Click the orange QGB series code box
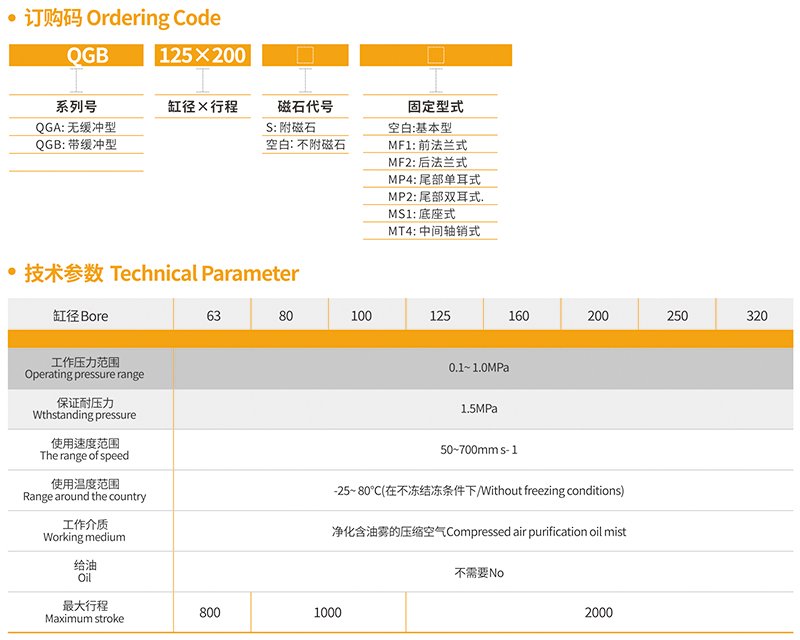 click(76, 56)
